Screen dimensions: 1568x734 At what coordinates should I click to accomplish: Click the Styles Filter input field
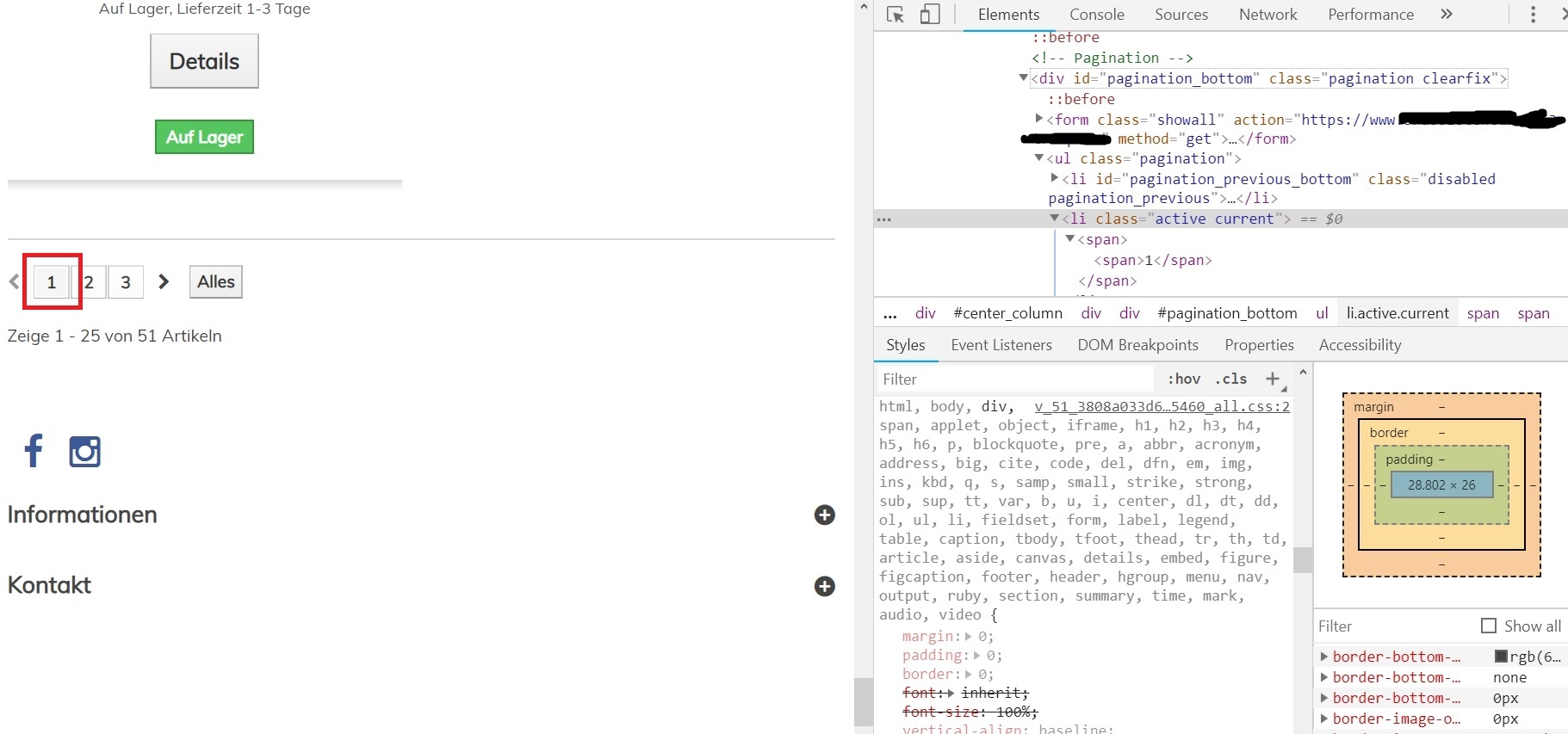point(1014,379)
